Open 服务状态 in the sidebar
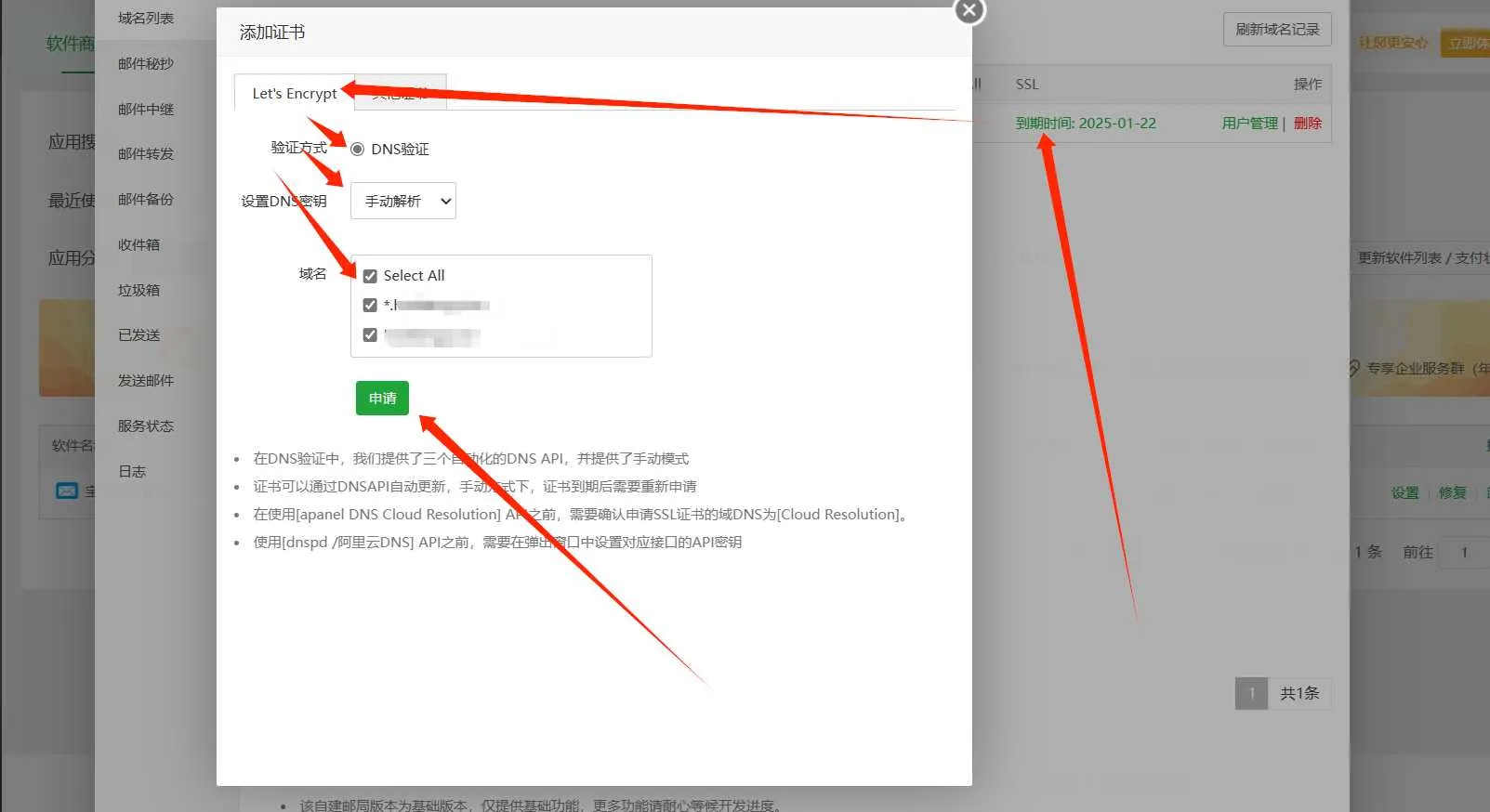Screen dimensions: 1490x812 coord(146,426)
